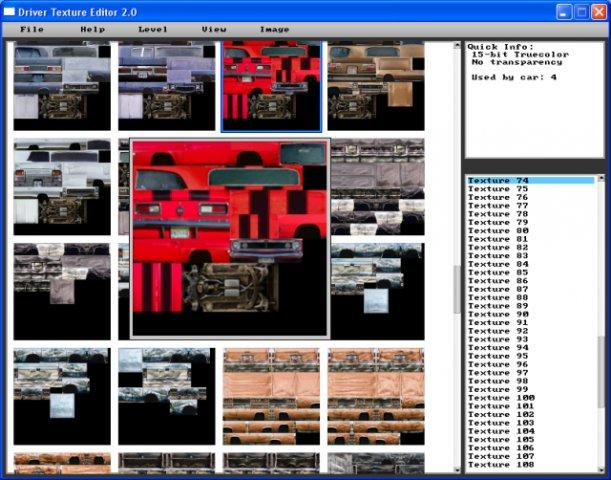Viewport: 611px width, 480px height.
Task: Open the Help menu
Action: tap(92, 29)
